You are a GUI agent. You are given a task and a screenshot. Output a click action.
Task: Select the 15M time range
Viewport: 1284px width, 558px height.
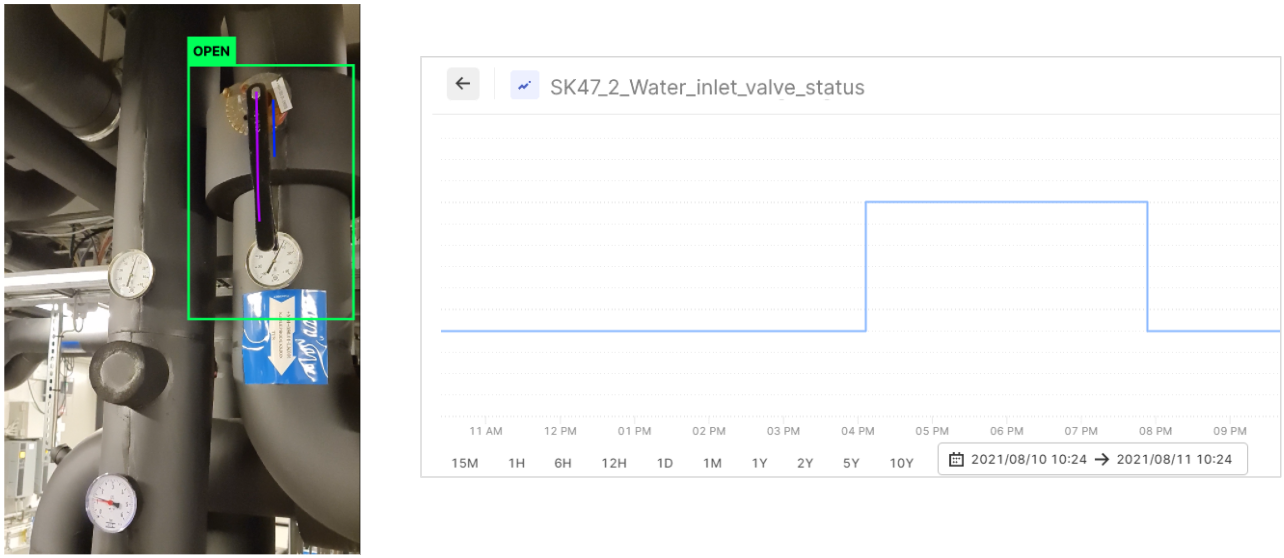pos(465,463)
